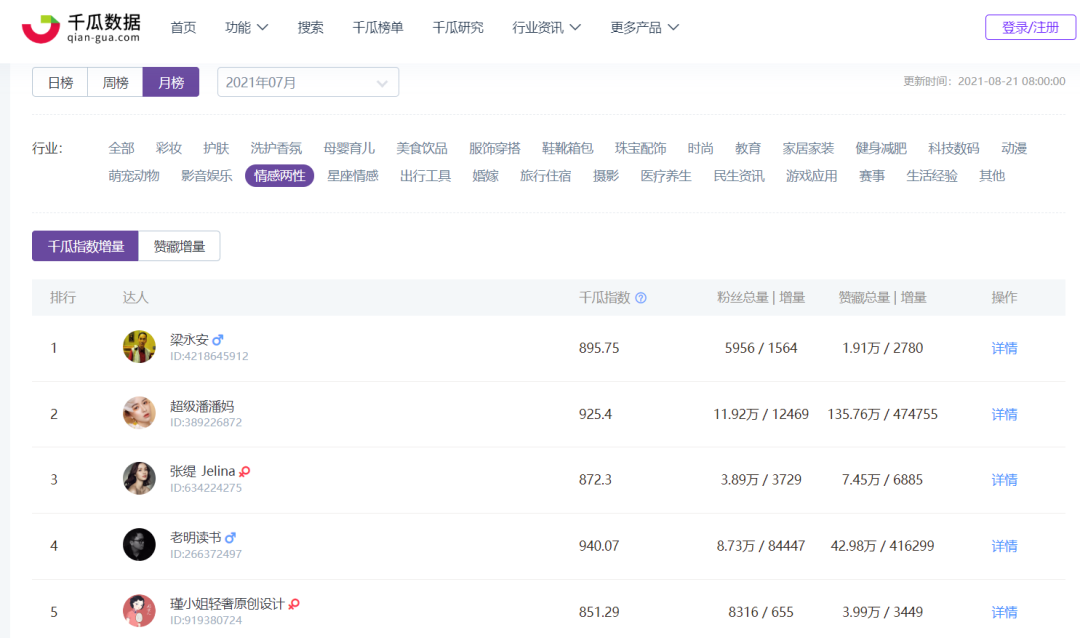Switch ranking to 周榜

(x=115, y=82)
